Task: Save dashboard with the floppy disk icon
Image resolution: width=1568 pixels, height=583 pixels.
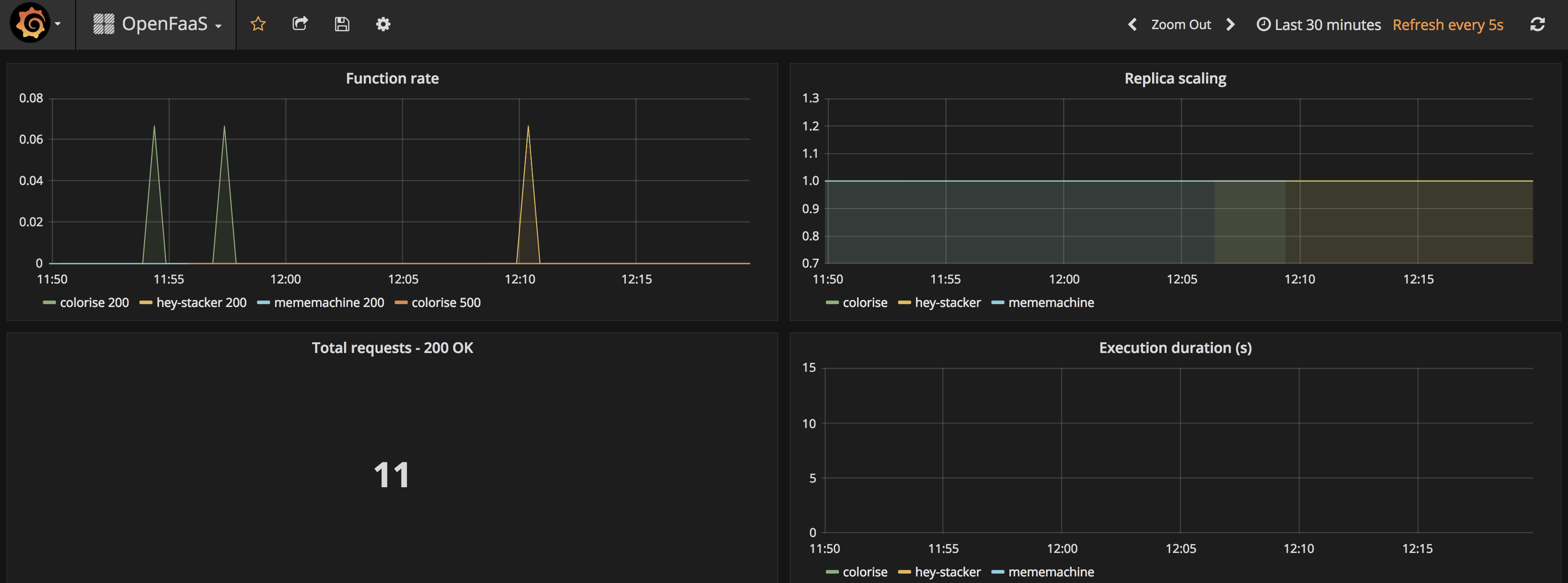Action: coord(342,24)
